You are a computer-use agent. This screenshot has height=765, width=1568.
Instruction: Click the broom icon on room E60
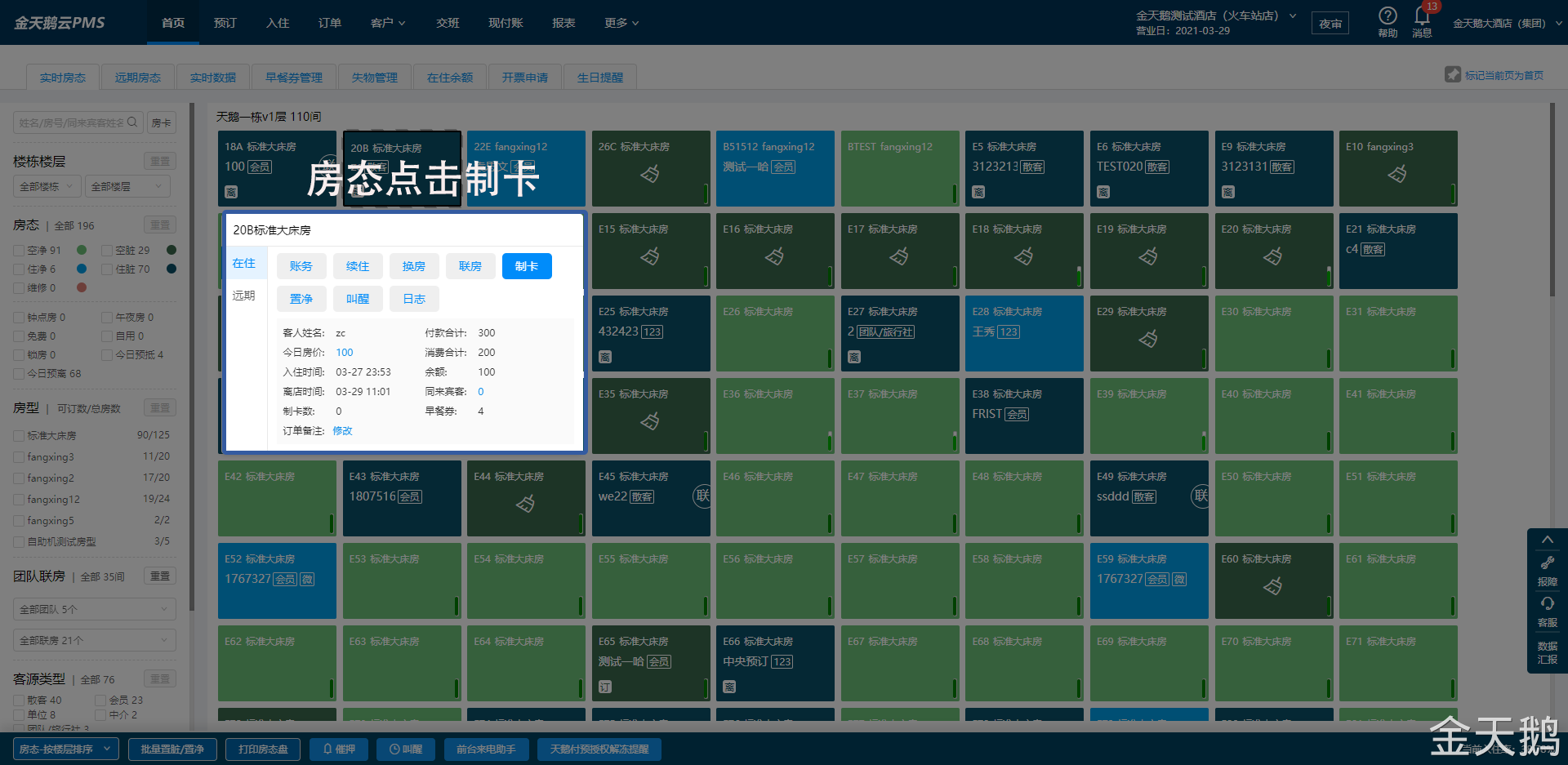click(x=1273, y=585)
